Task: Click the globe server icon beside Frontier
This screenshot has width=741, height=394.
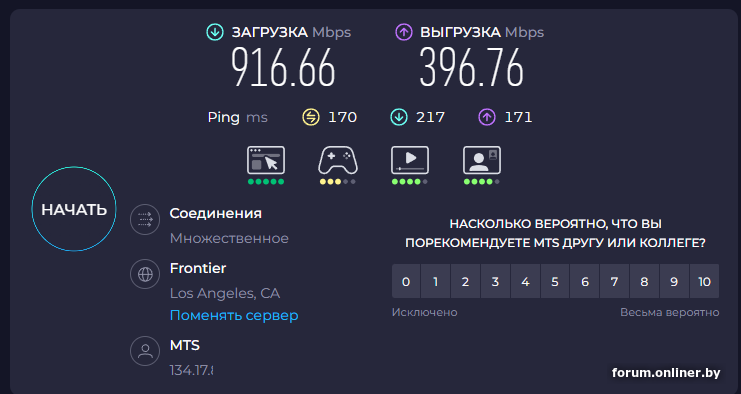Action: [145, 274]
